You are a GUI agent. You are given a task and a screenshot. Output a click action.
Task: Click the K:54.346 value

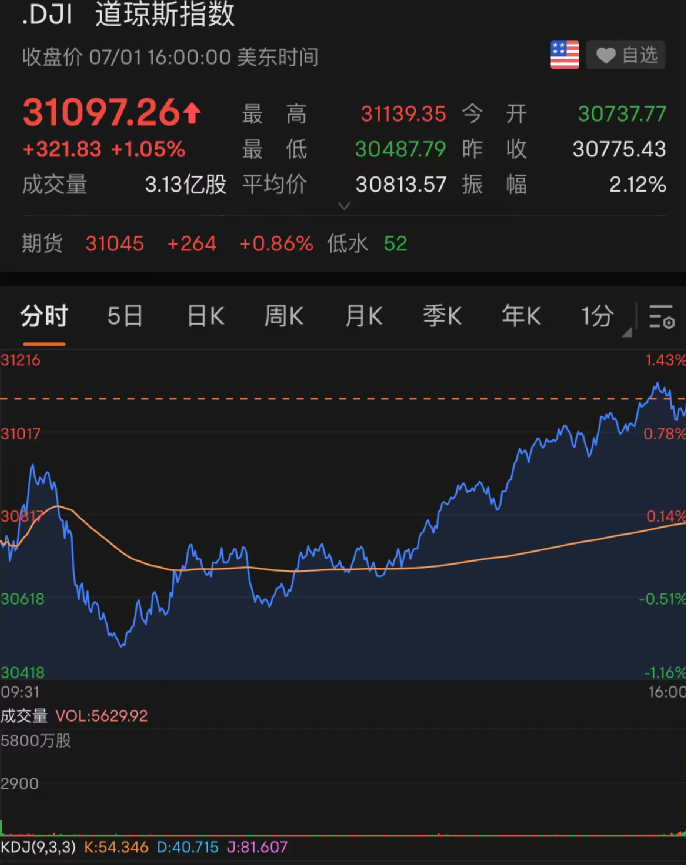coord(116,847)
